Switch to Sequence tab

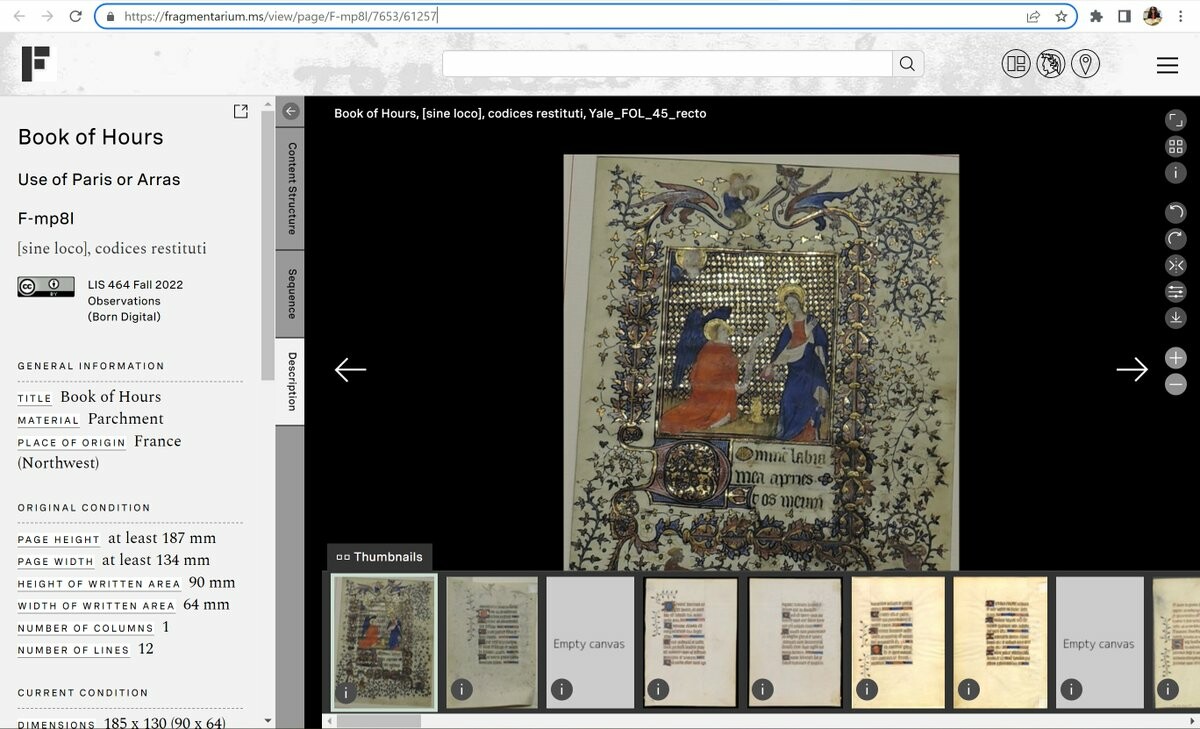(291, 293)
